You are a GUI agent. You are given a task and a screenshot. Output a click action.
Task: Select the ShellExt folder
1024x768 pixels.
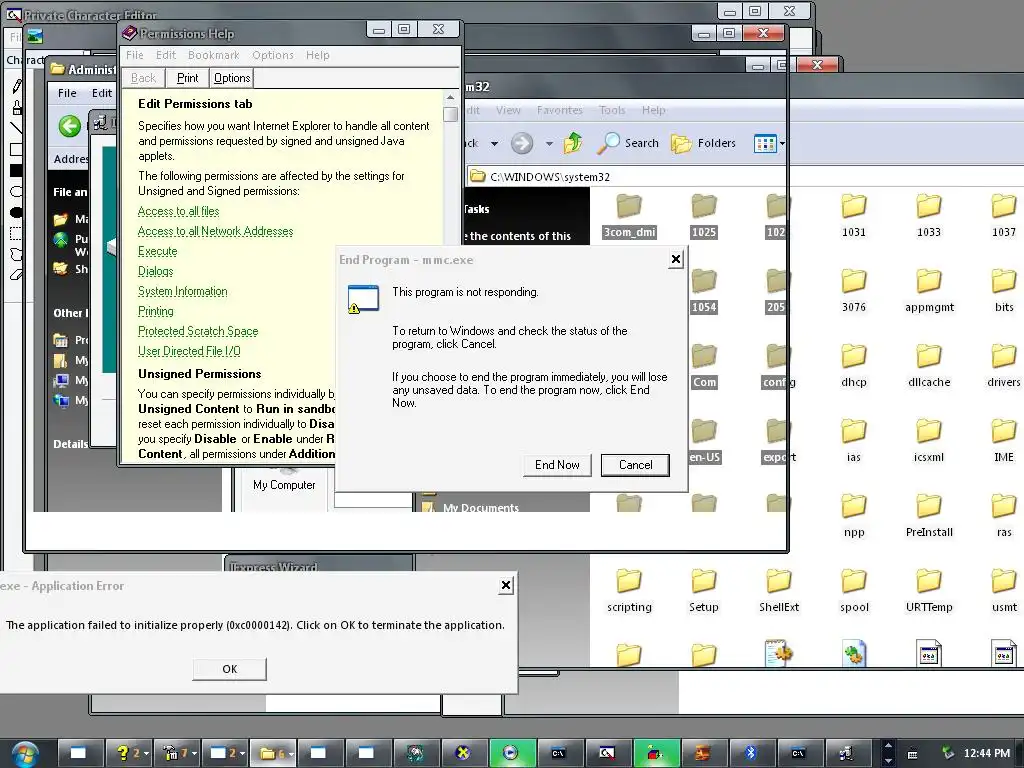click(778, 591)
